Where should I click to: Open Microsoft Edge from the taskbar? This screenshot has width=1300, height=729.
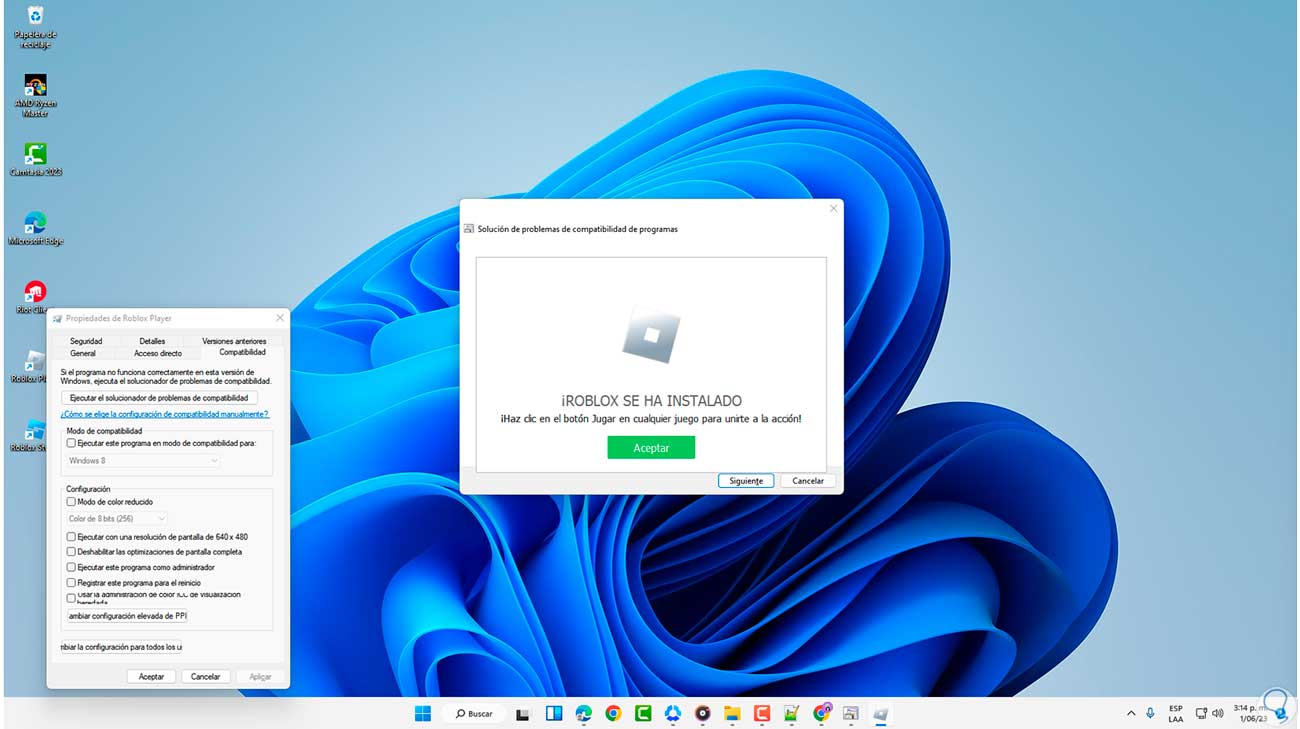coord(583,713)
